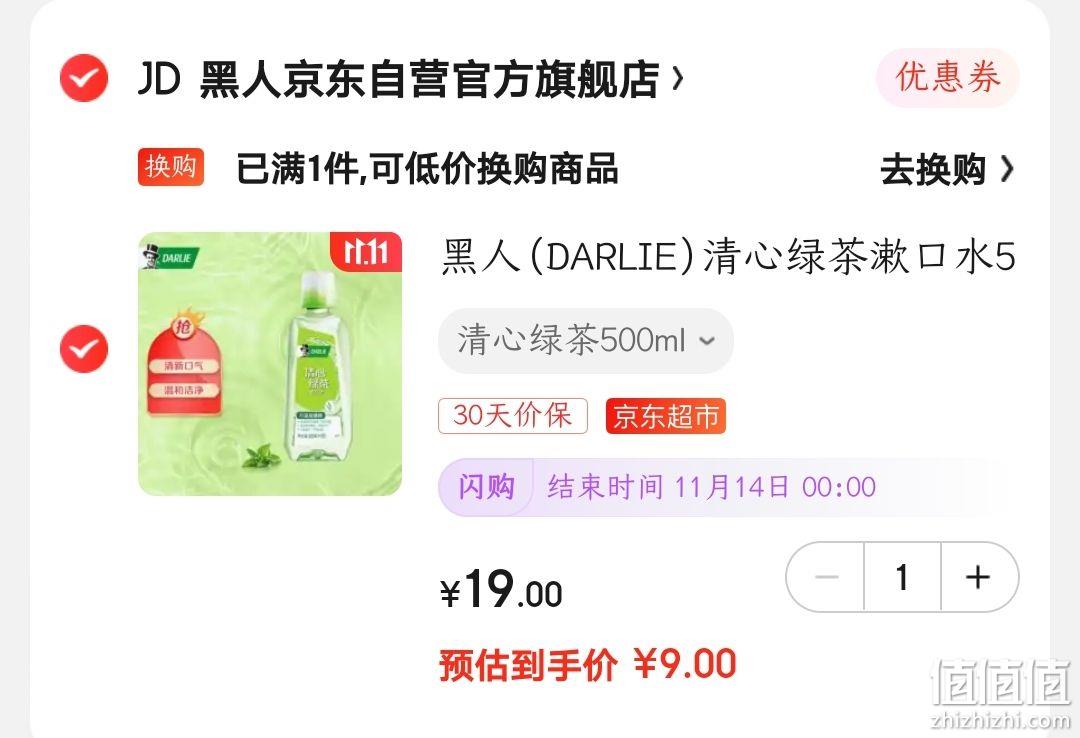
Task: Click the 闪购 flash sale label
Action: tap(486, 487)
